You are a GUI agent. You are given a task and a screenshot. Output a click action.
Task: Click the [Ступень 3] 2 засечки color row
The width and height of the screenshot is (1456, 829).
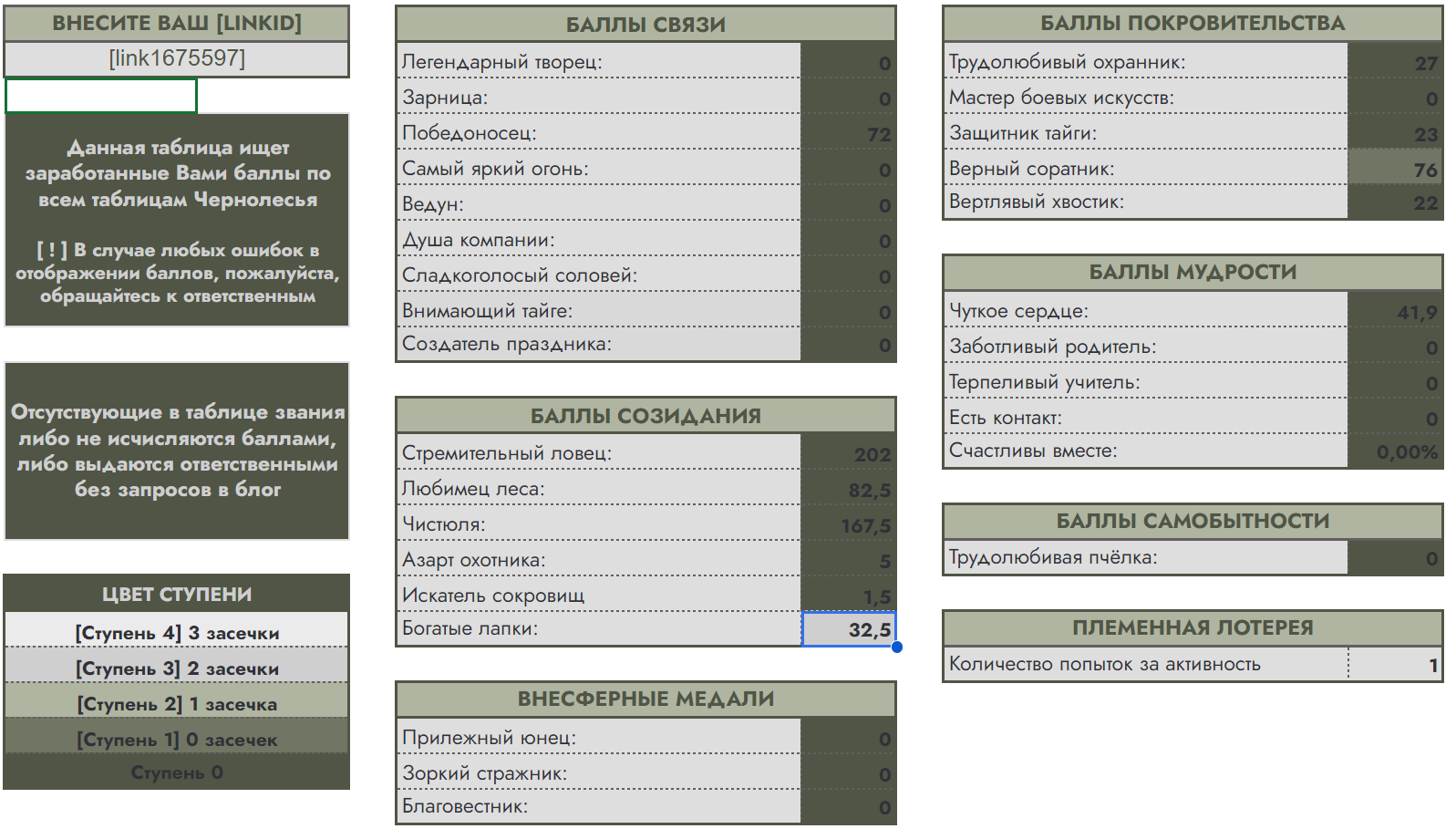(x=176, y=668)
